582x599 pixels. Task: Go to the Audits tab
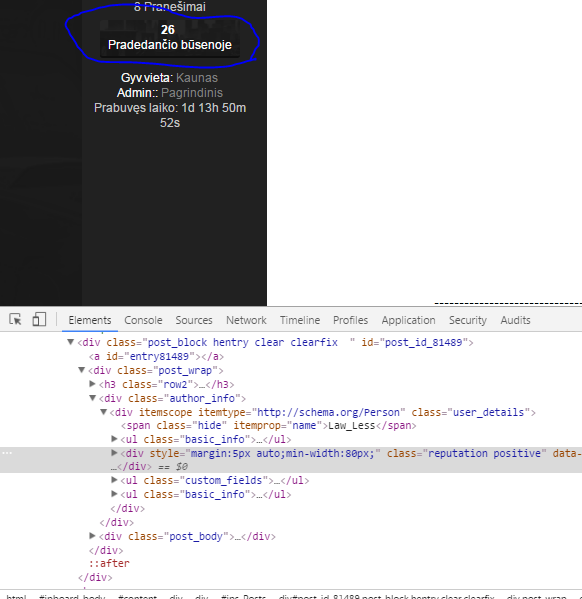coord(515,320)
